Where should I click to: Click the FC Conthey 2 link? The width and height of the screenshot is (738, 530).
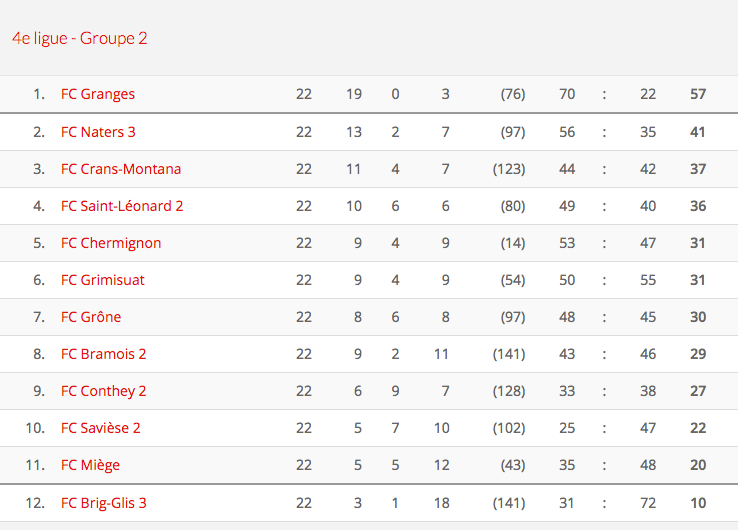click(104, 391)
